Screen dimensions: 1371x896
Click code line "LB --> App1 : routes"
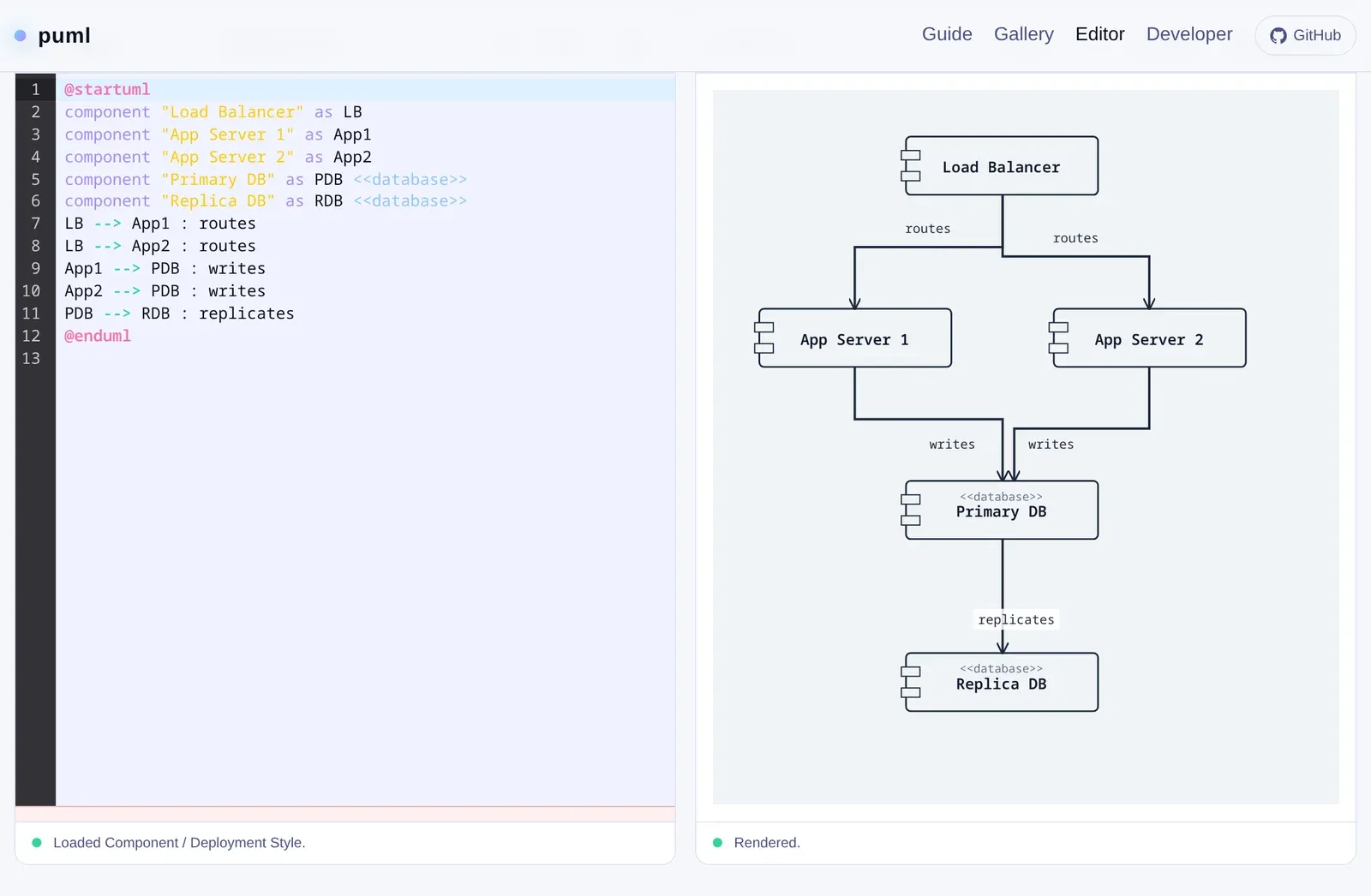(160, 224)
